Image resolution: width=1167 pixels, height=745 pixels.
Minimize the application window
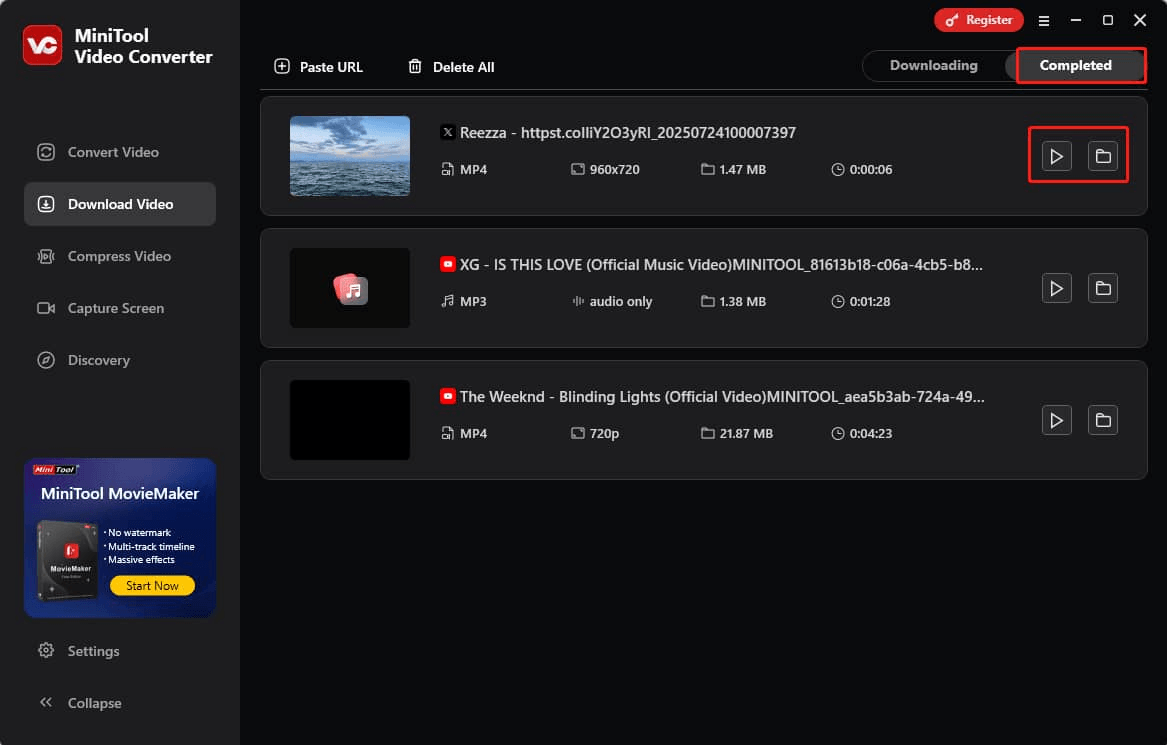pos(1075,20)
